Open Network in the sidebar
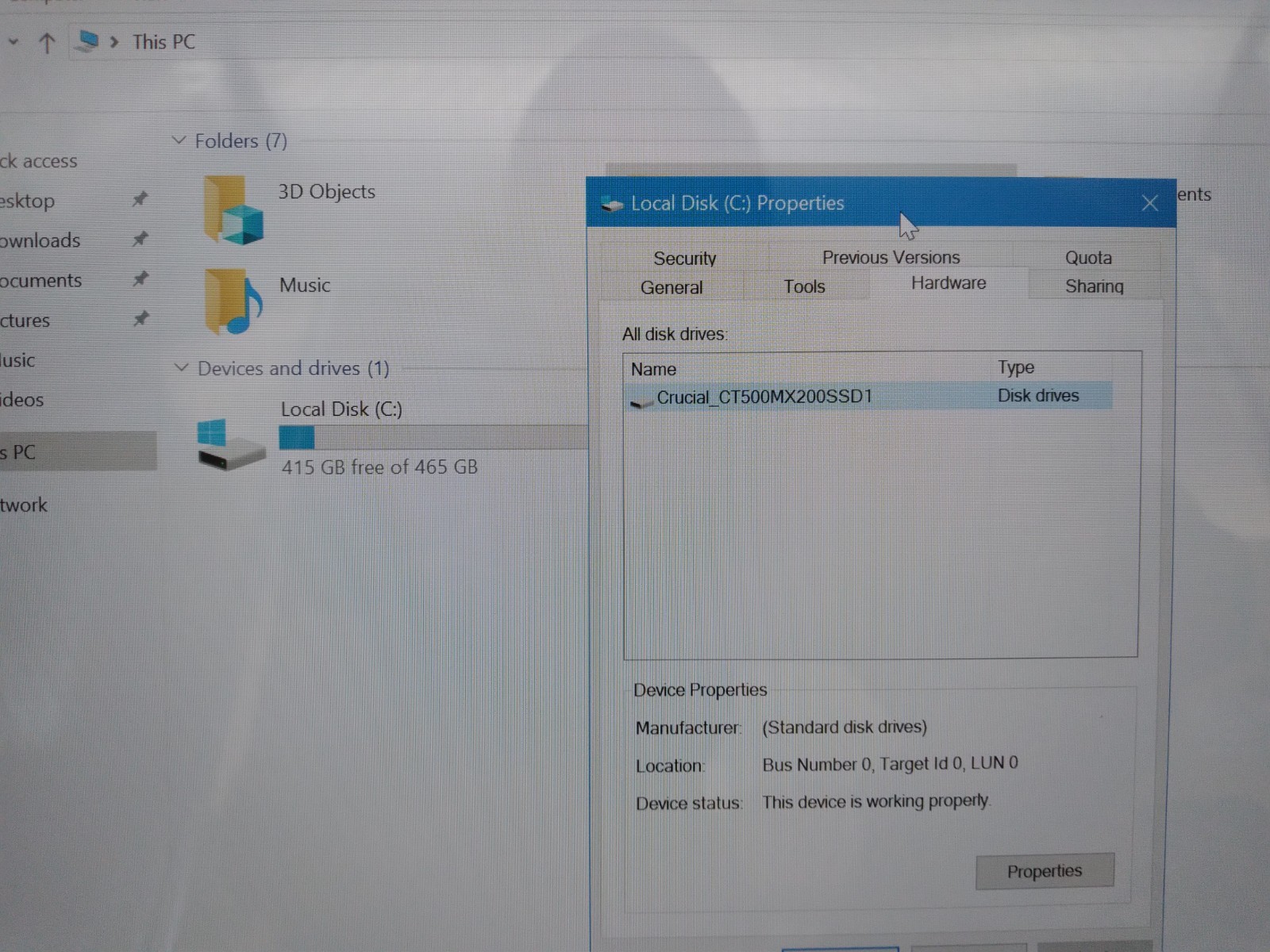Image resolution: width=1270 pixels, height=952 pixels. pyautogui.click(x=24, y=505)
